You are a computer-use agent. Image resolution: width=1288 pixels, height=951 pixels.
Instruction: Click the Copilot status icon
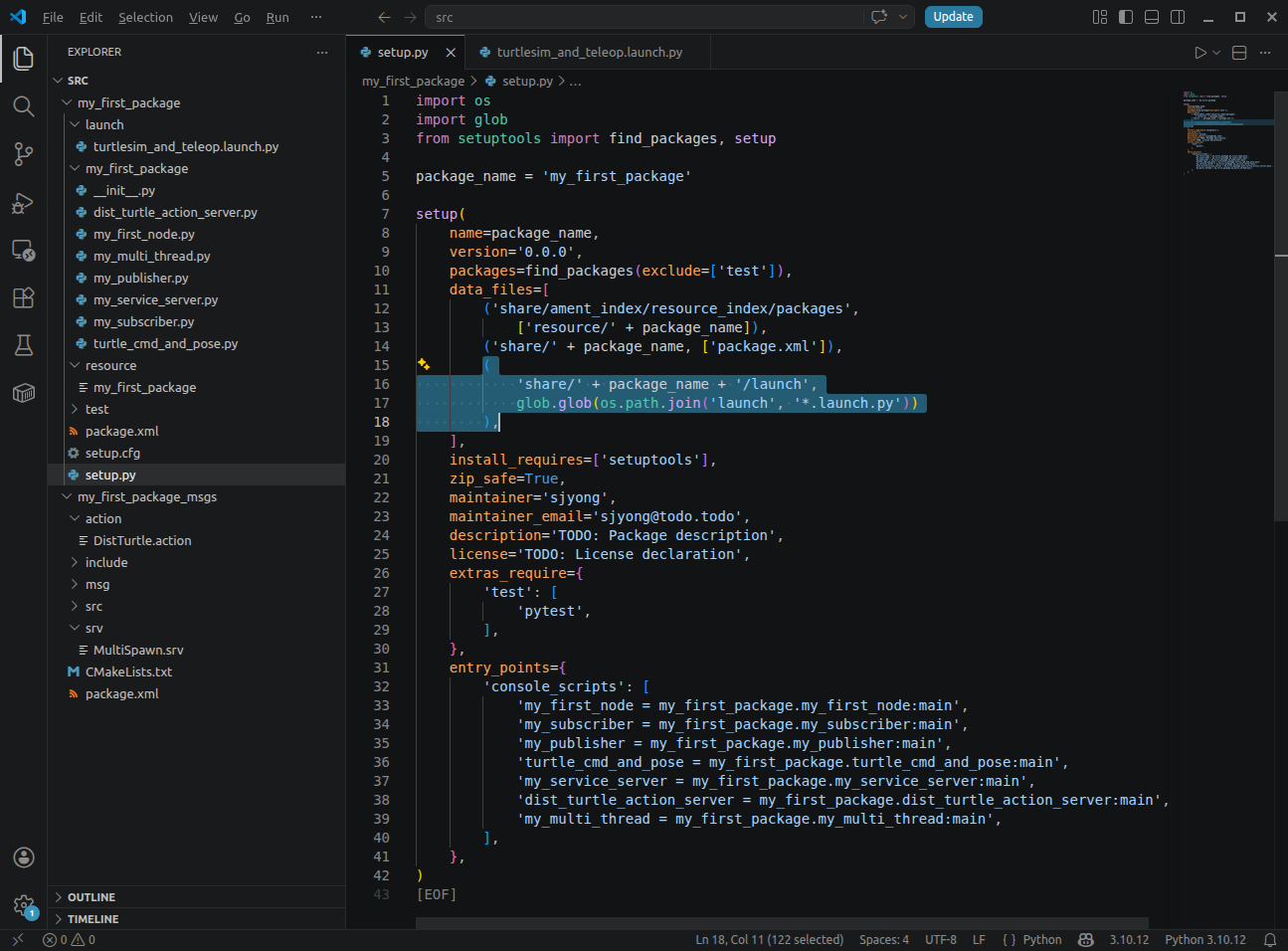tap(1086, 939)
